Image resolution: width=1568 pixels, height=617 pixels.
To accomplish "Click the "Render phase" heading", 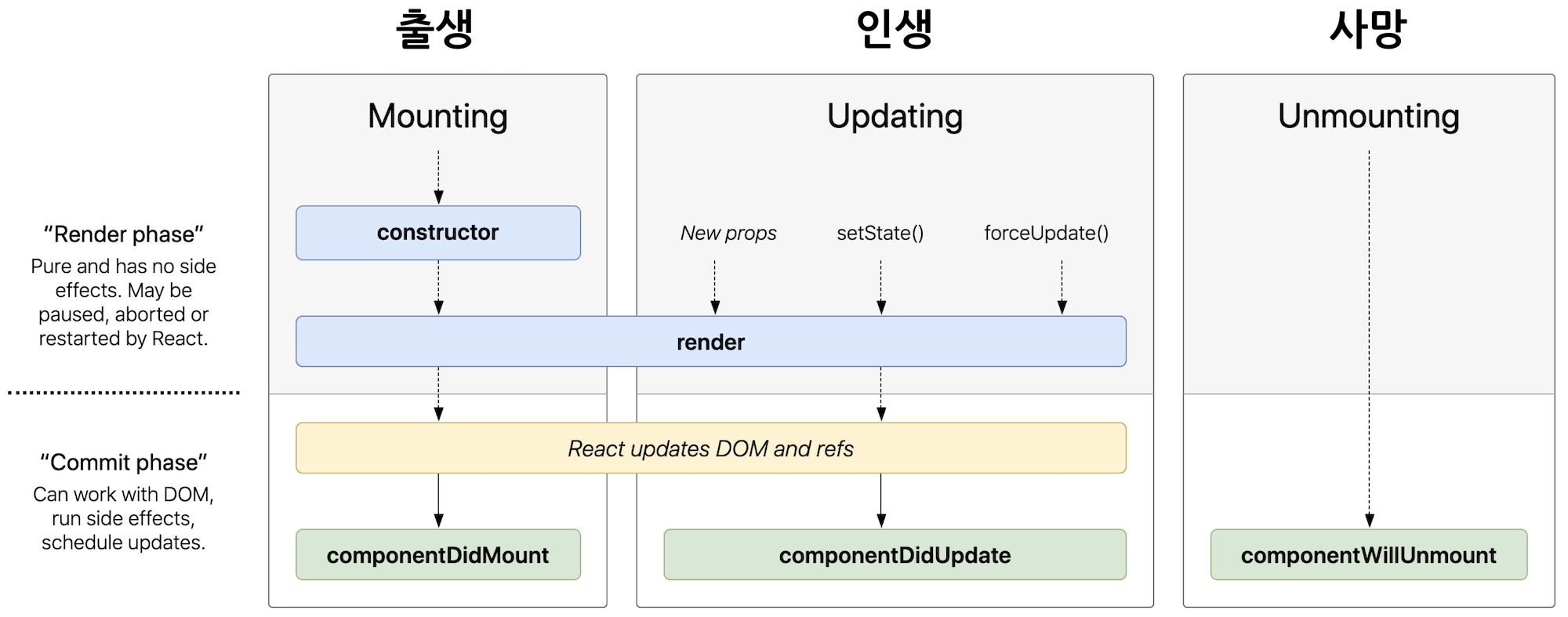I will (x=124, y=234).
